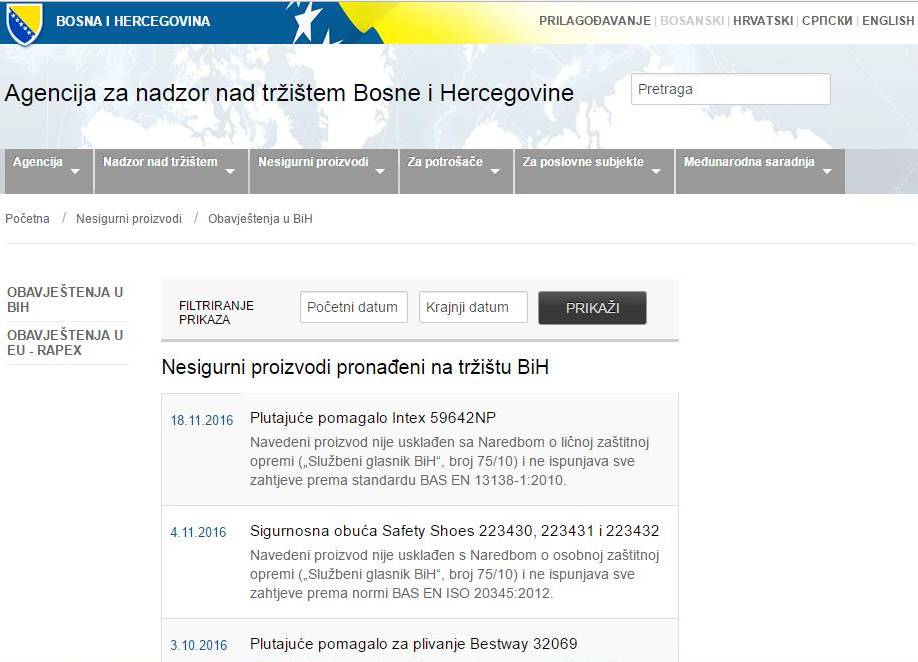Screen dimensions: 918x662
Task: Switch language to Српски
Action: click(x=826, y=21)
